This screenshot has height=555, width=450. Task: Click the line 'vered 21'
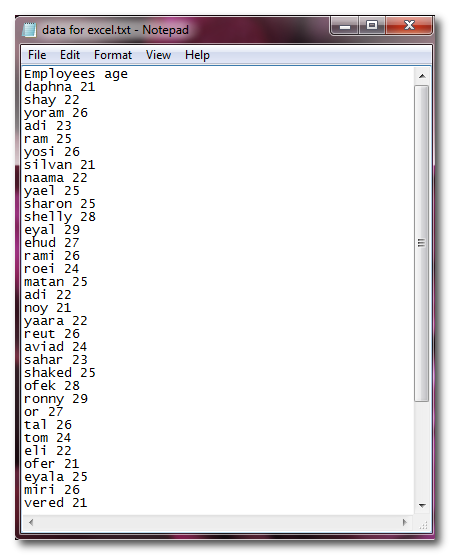tap(56, 503)
